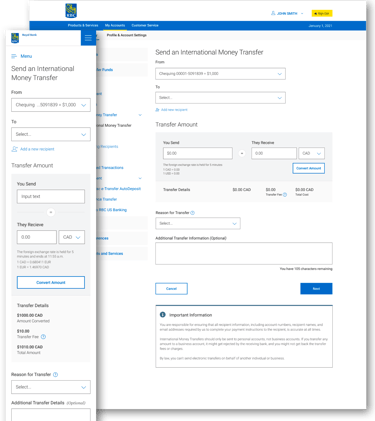Click the desktop Reason for Transfer help icon
Screen dimensions: 375x421
coord(193,213)
